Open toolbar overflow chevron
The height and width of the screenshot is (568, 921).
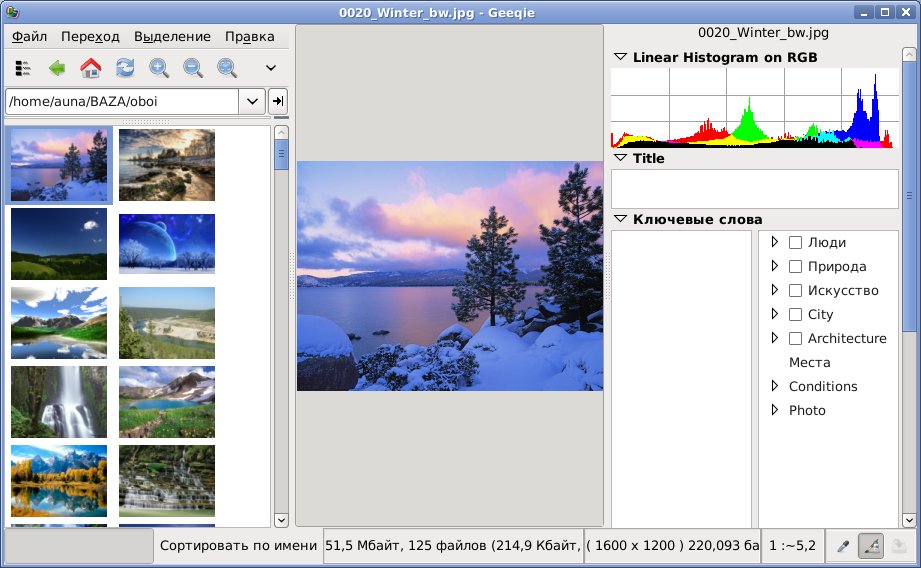tap(271, 68)
